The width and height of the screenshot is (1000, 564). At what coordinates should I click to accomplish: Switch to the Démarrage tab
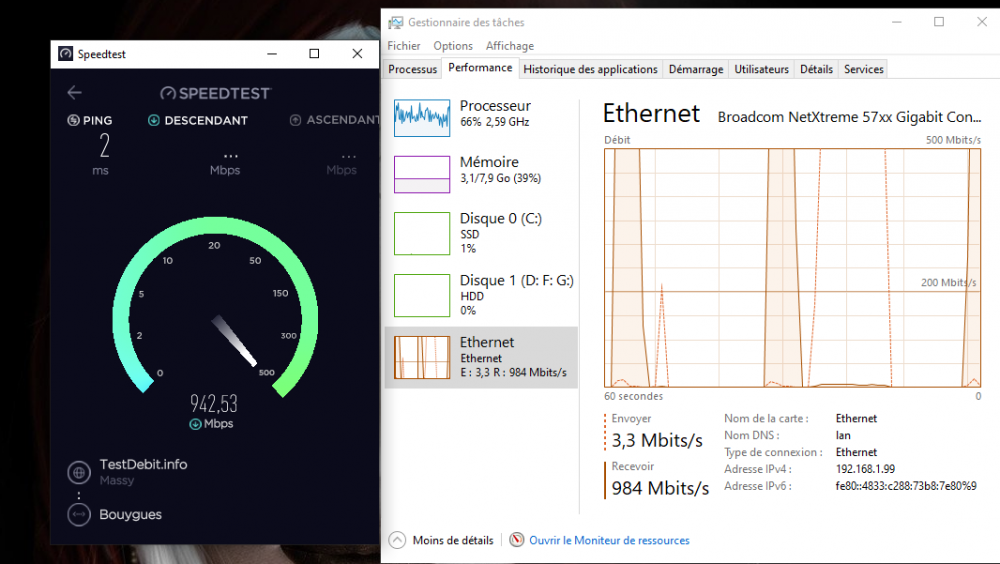pos(696,69)
